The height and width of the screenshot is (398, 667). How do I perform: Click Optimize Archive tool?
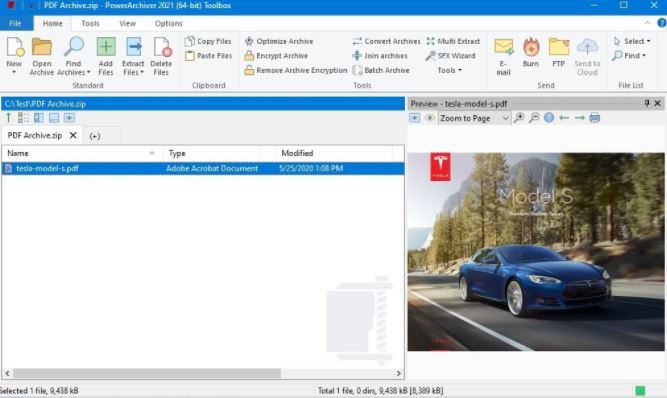[x=279, y=41]
